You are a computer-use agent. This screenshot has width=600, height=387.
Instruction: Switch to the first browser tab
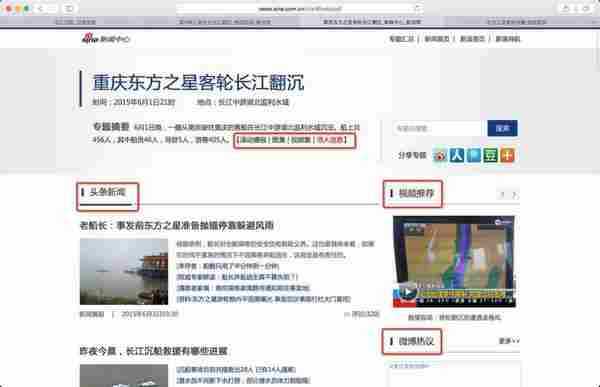75,22
